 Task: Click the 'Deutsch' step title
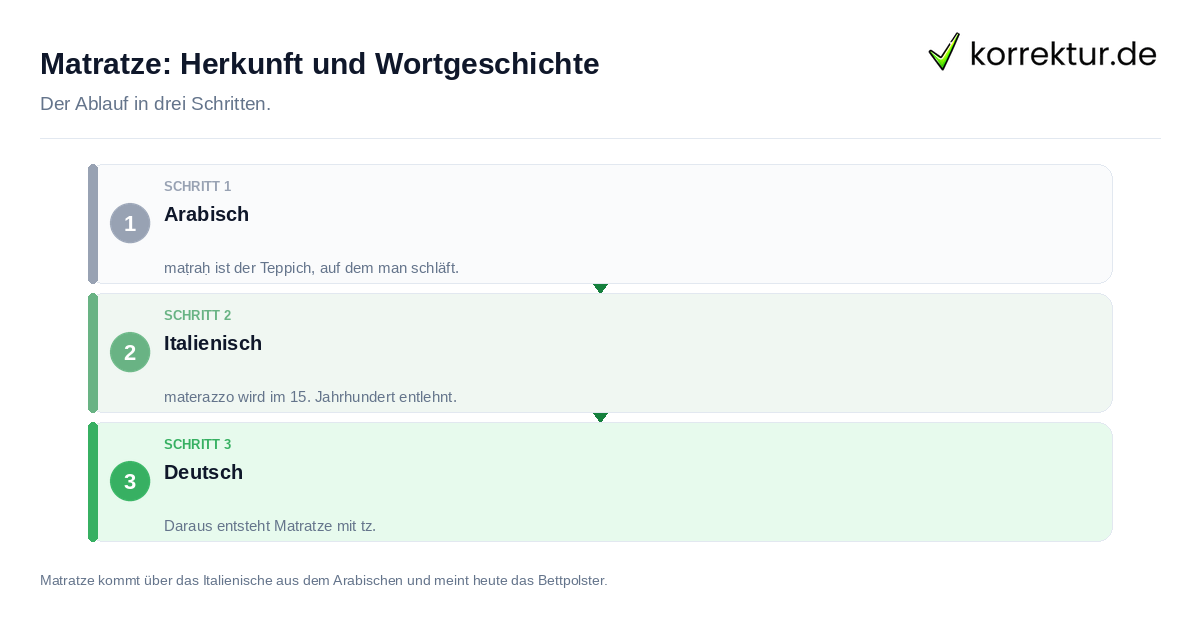203,472
